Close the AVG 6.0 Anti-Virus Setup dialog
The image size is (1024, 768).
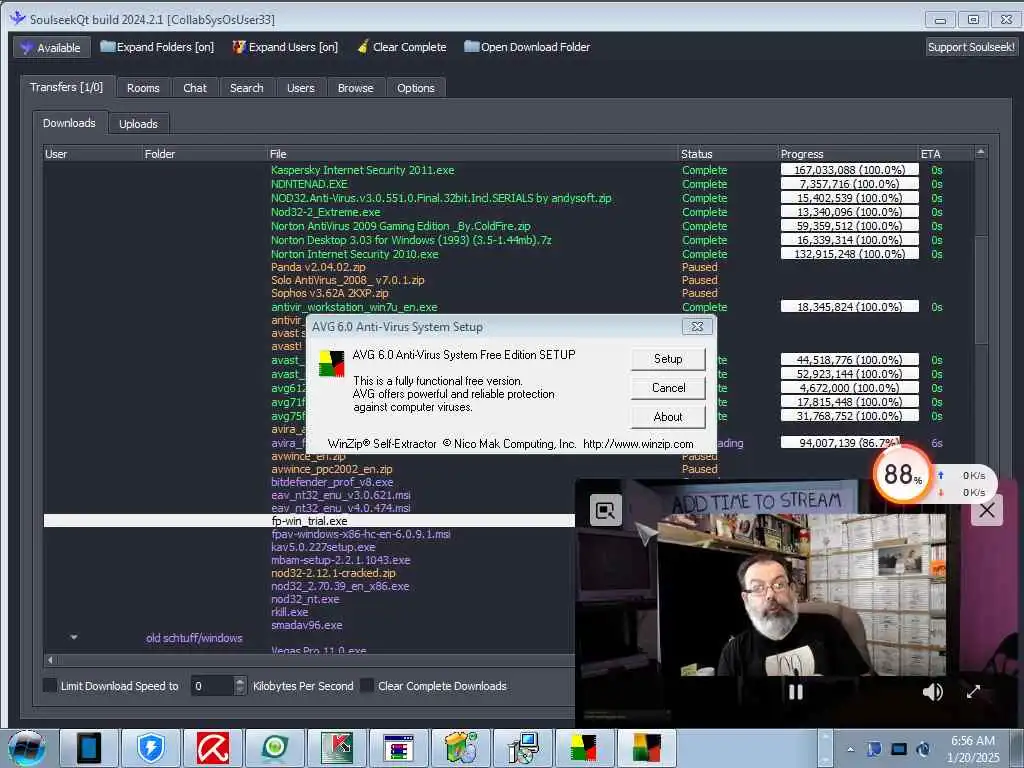pos(697,327)
